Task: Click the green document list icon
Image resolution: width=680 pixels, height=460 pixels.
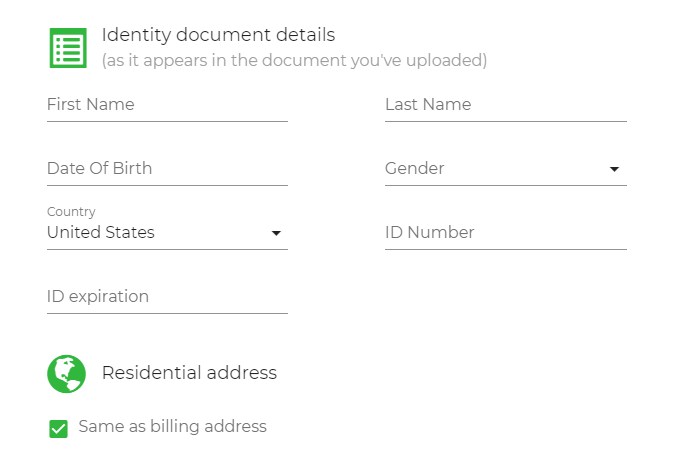Action: (68, 48)
